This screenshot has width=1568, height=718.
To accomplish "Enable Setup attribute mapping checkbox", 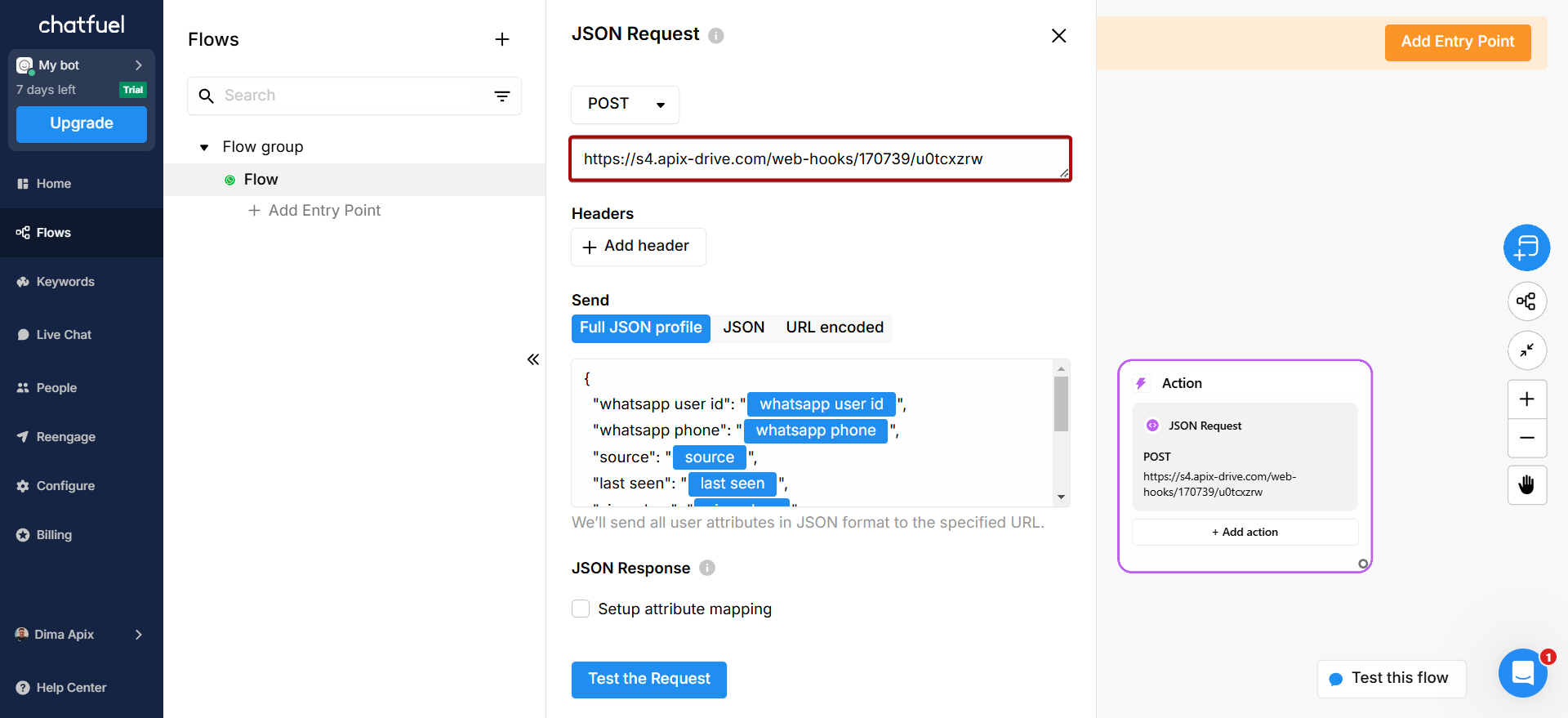I will (x=581, y=609).
